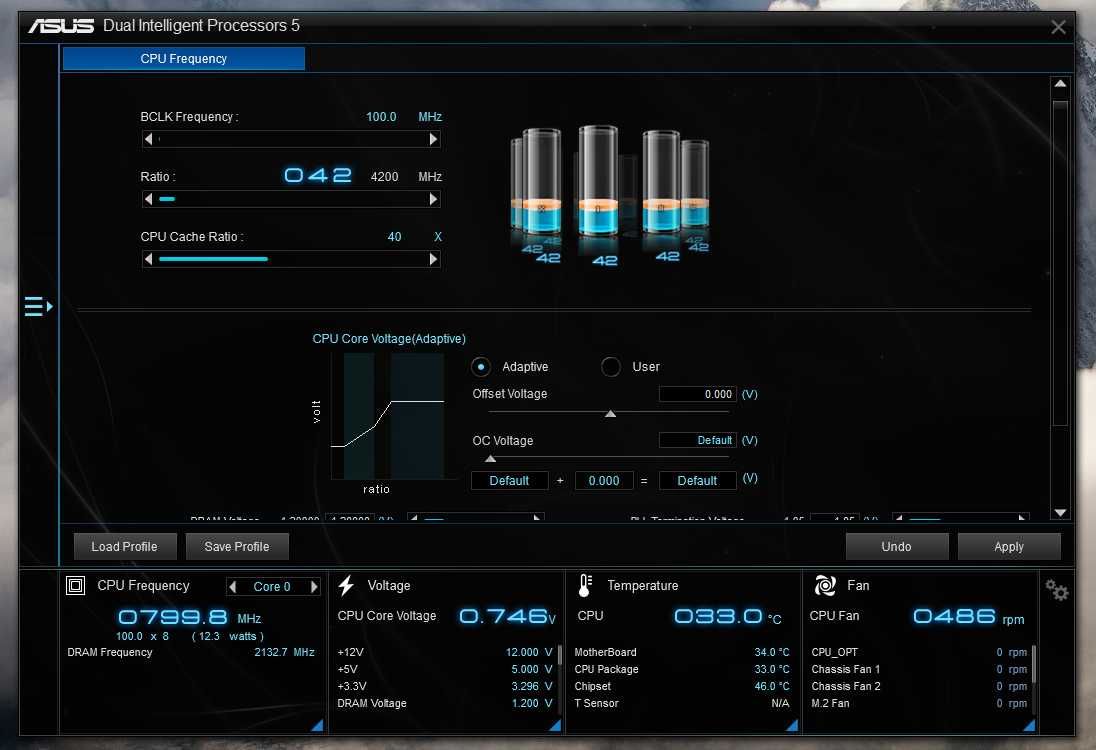Click the CPU_OPT fan row
1096x750 pixels.
tap(919, 652)
